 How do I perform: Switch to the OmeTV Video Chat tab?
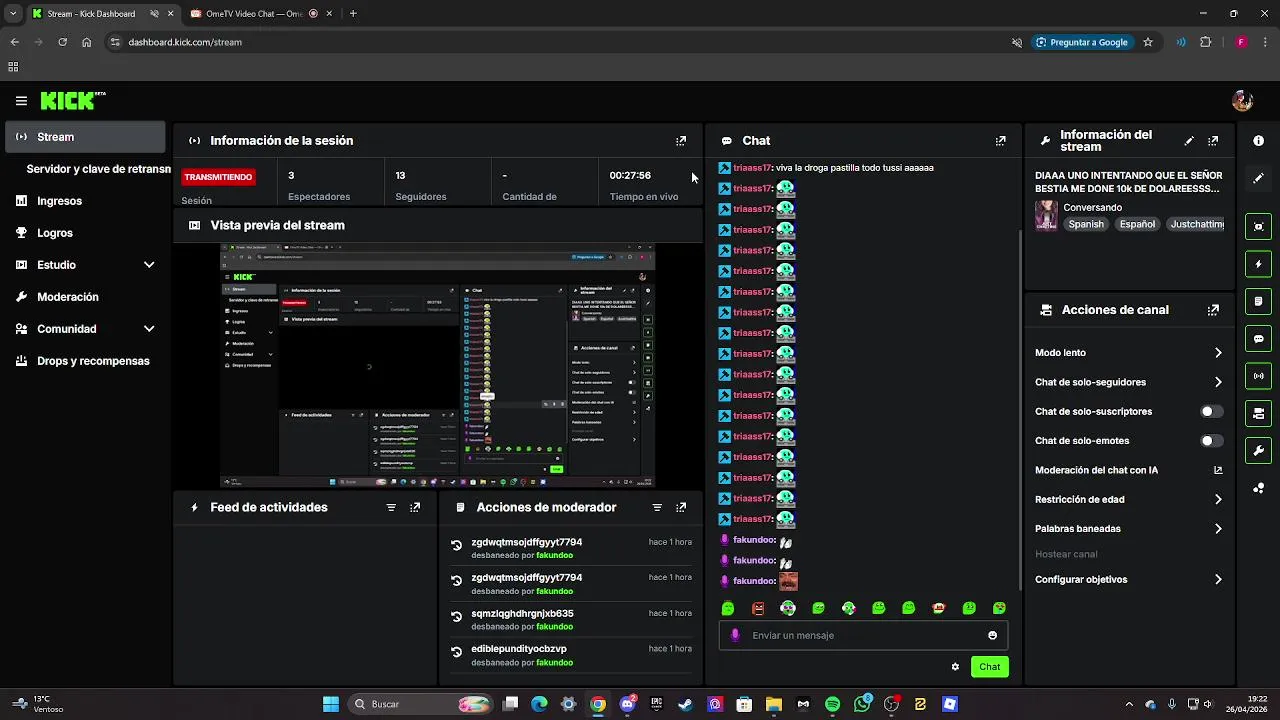pyautogui.click(x=254, y=14)
